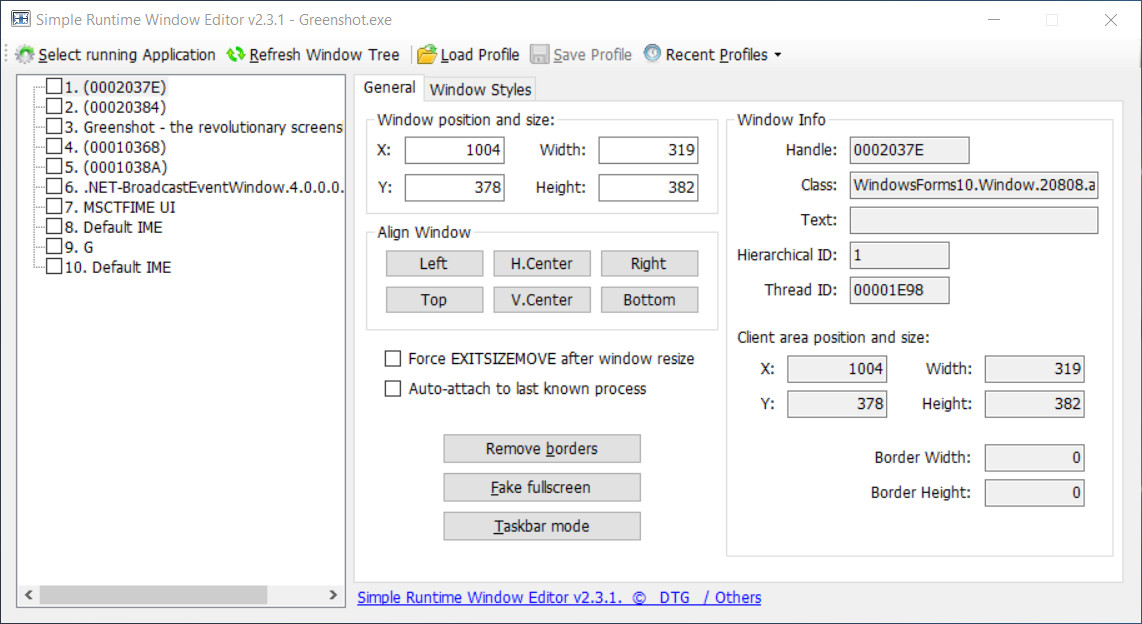Image resolution: width=1142 pixels, height=624 pixels.
Task: Open the / Others link
Action: click(x=732, y=597)
